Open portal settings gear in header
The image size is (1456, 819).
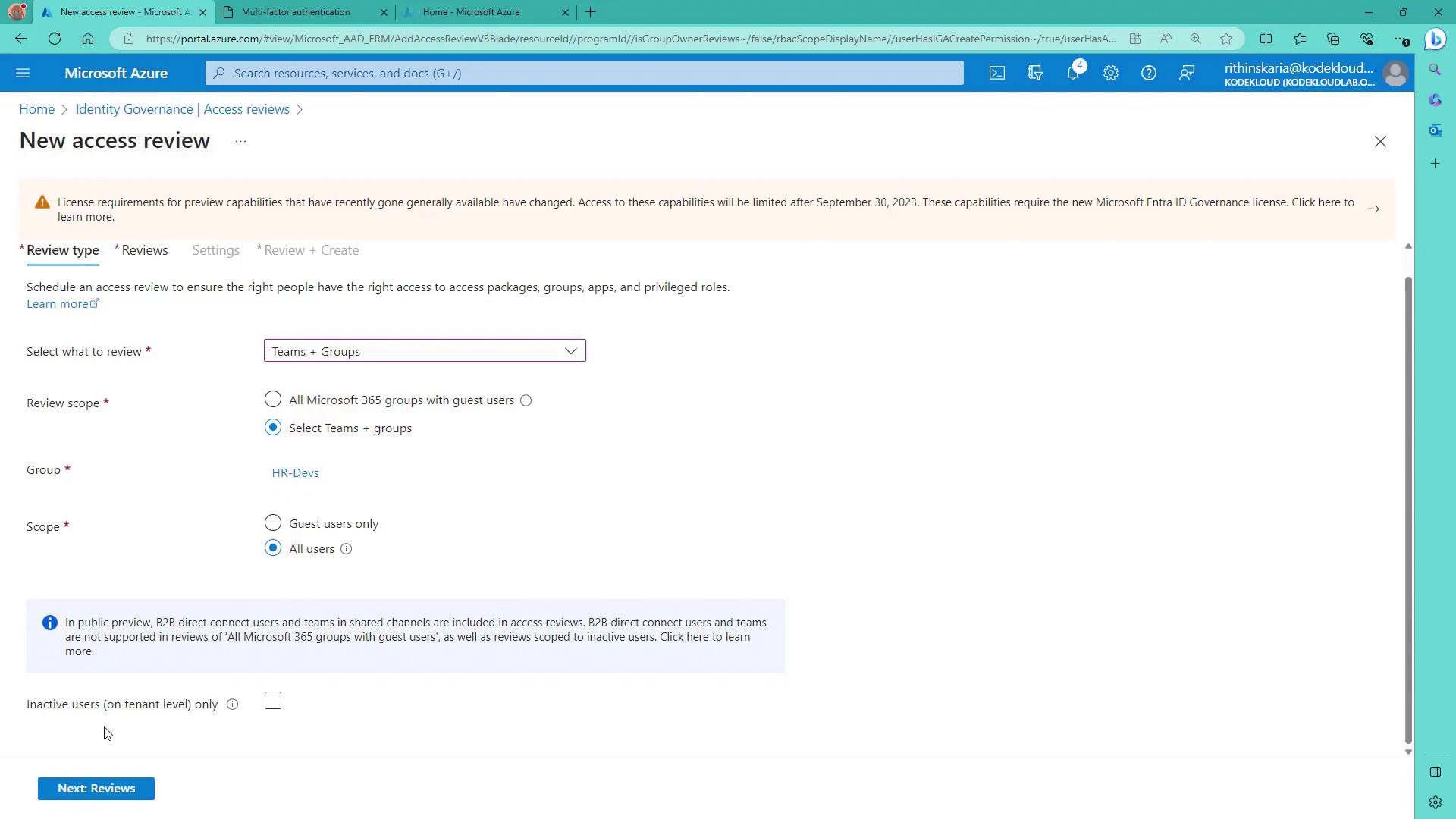pyautogui.click(x=1111, y=74)
